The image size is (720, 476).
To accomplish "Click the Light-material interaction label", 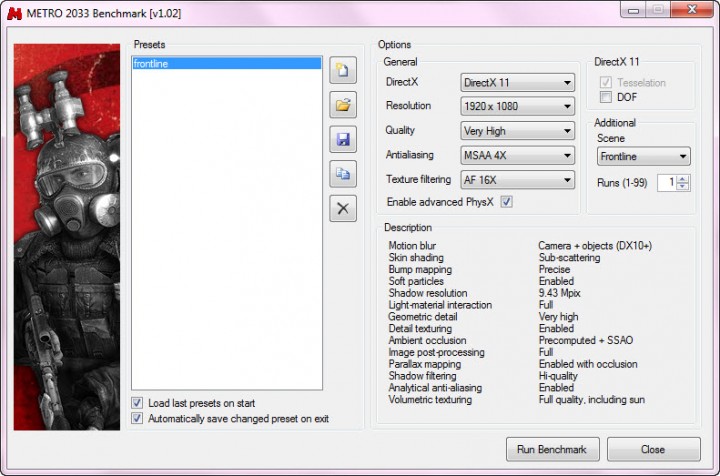I will (x=440, y=305).
